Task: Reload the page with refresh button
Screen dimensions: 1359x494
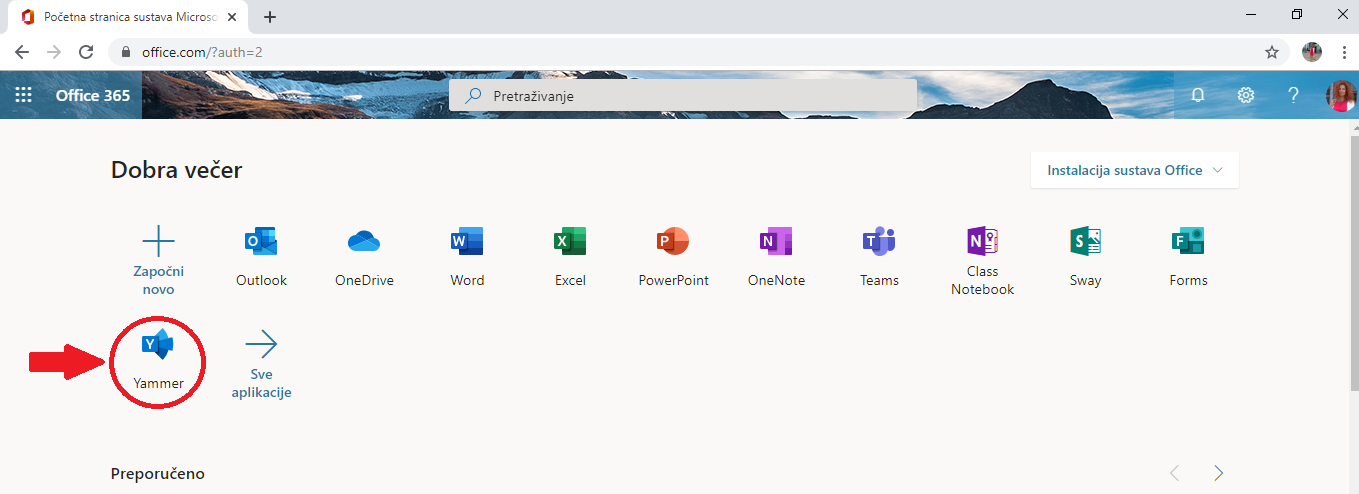Action: 86,52
